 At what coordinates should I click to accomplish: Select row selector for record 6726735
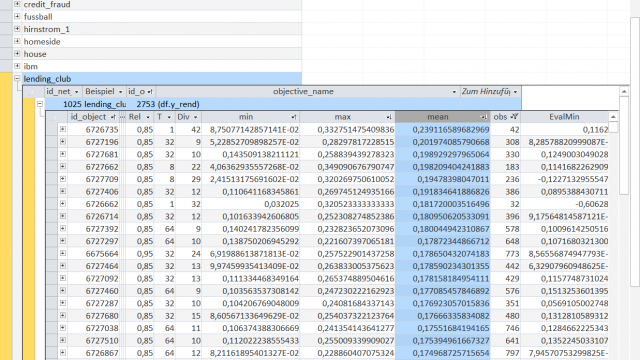52,129
